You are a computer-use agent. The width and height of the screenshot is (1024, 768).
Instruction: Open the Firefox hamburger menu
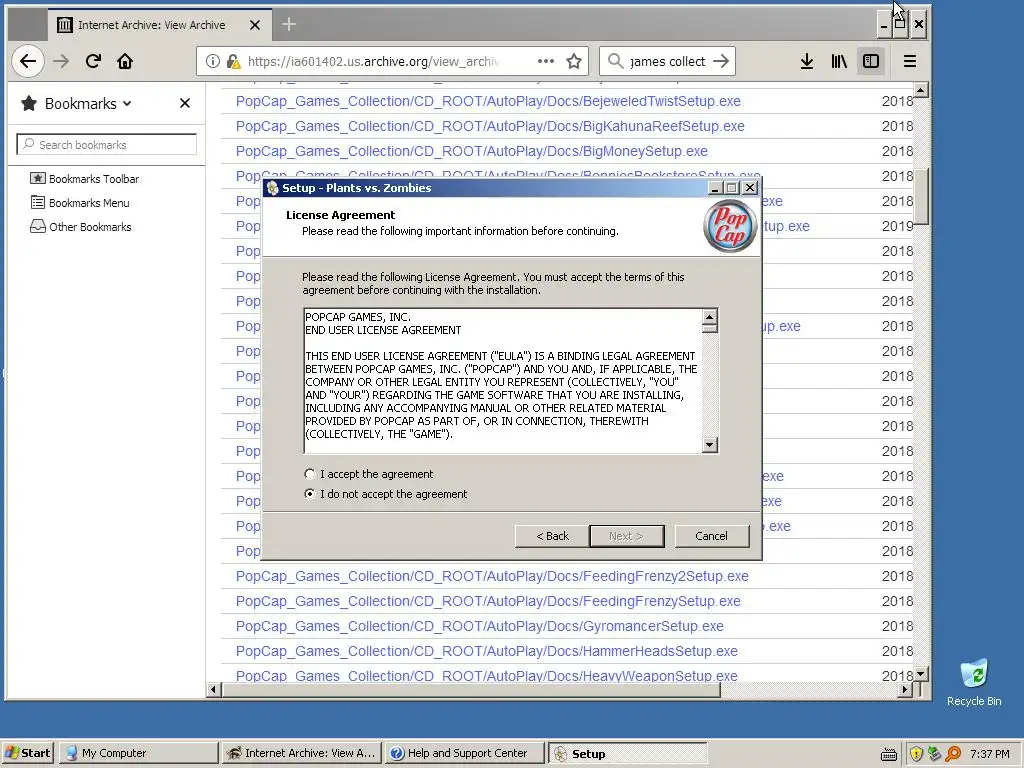coord(910,61)
